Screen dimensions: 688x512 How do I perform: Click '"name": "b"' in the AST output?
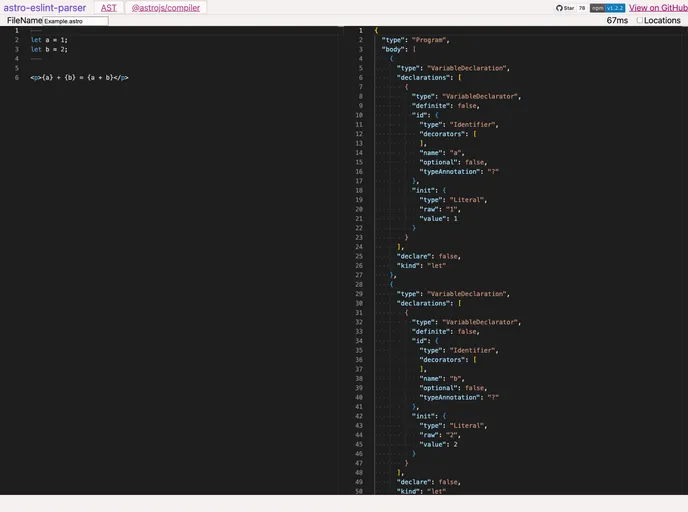[441, 379]
